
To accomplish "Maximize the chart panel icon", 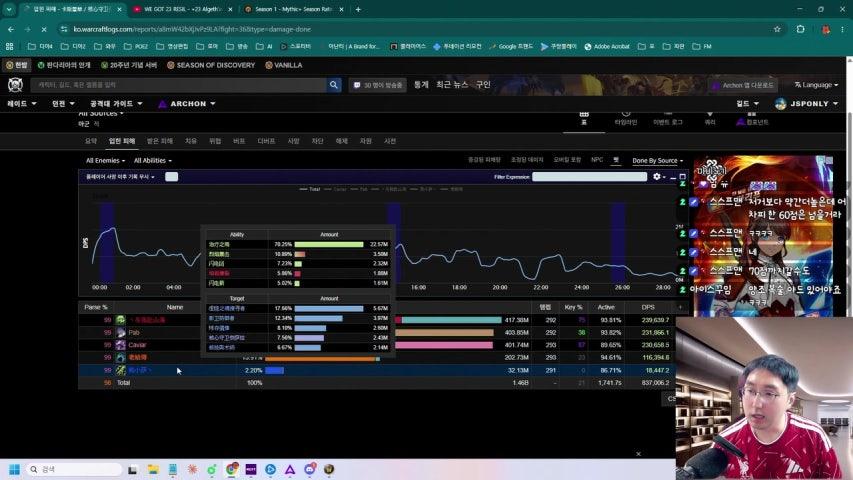I will (x=682, y=177).
